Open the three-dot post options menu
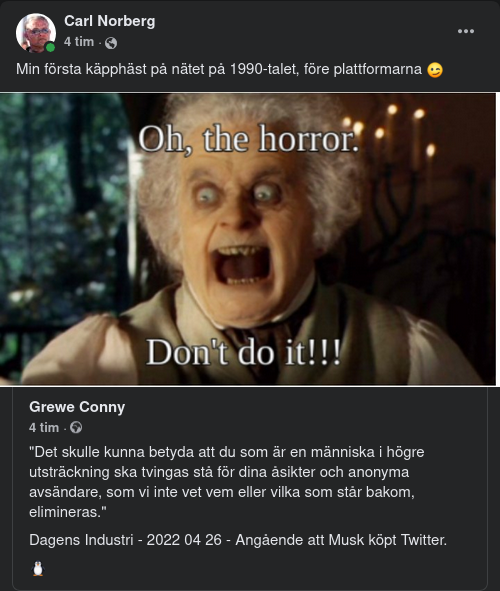 (466, 31)
